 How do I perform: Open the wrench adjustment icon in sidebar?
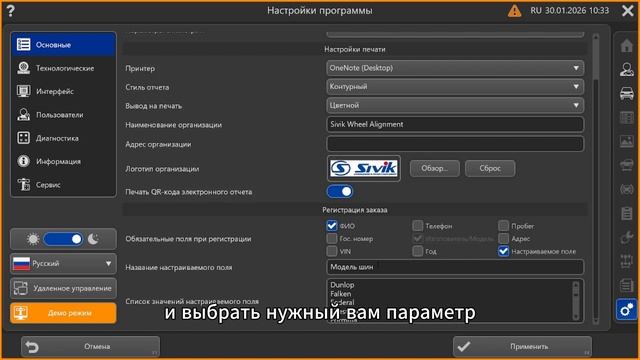[627, 238]
